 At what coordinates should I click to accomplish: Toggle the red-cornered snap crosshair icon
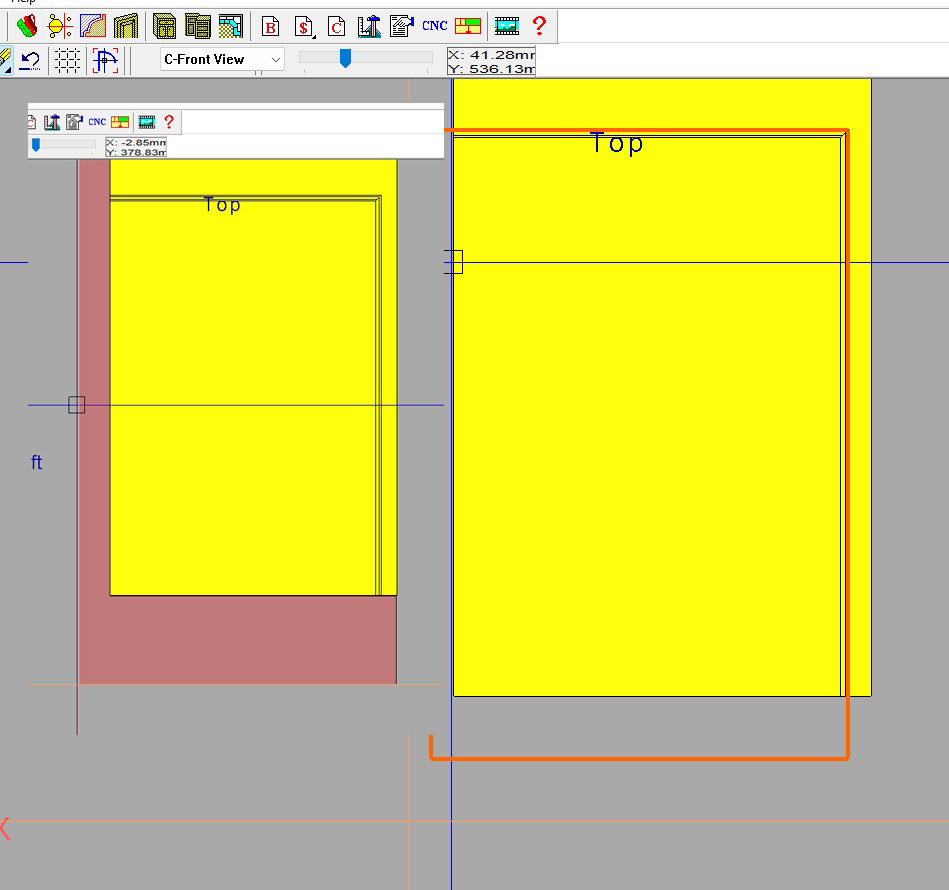105,60
